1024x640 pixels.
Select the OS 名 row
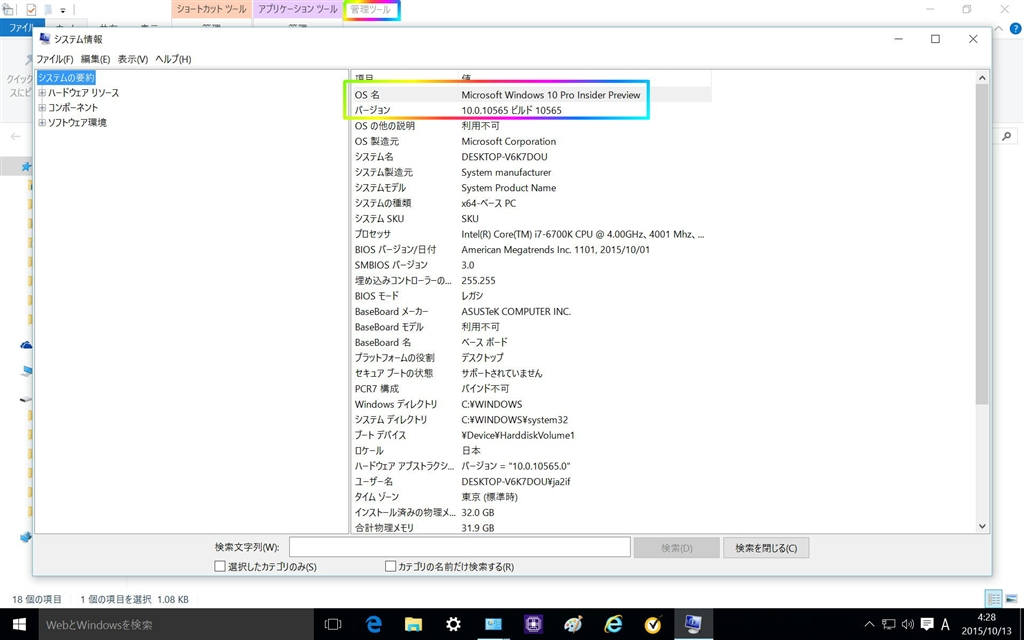[531, 95]
